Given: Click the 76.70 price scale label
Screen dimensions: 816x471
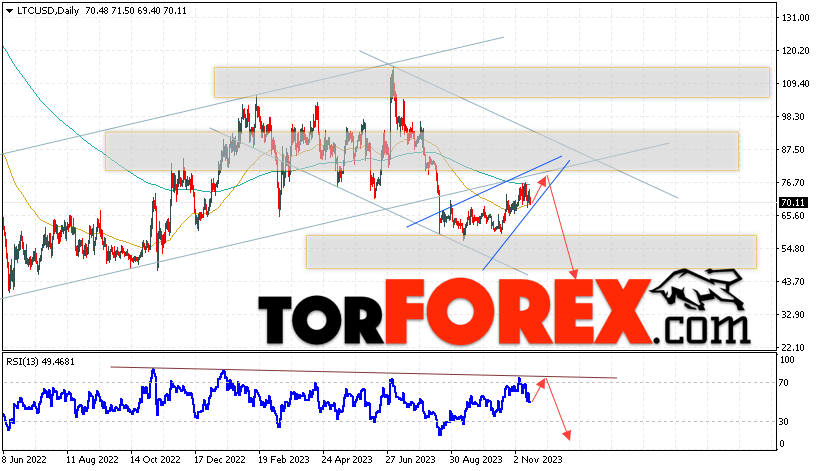Looking at the screenshot, I should [x=794, y=183].
